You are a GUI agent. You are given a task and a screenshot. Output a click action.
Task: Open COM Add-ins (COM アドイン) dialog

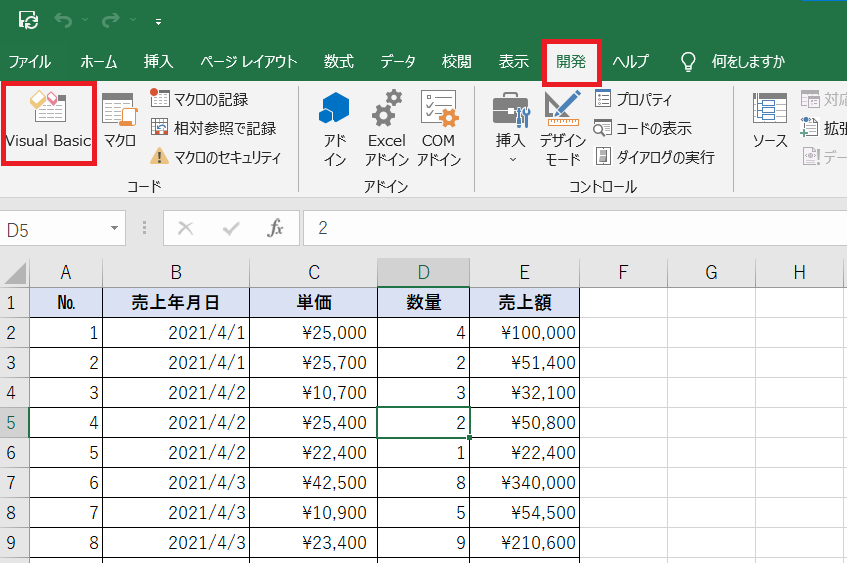(438, 129)
